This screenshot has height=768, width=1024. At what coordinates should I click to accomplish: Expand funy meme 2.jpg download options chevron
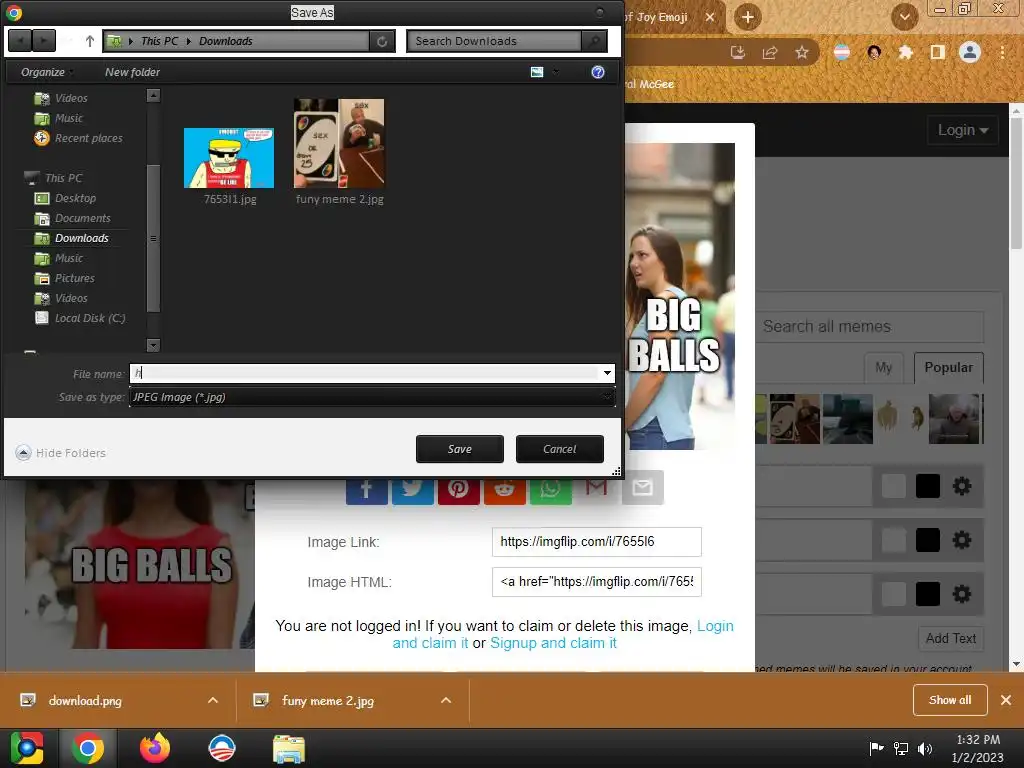coord(446,700)
